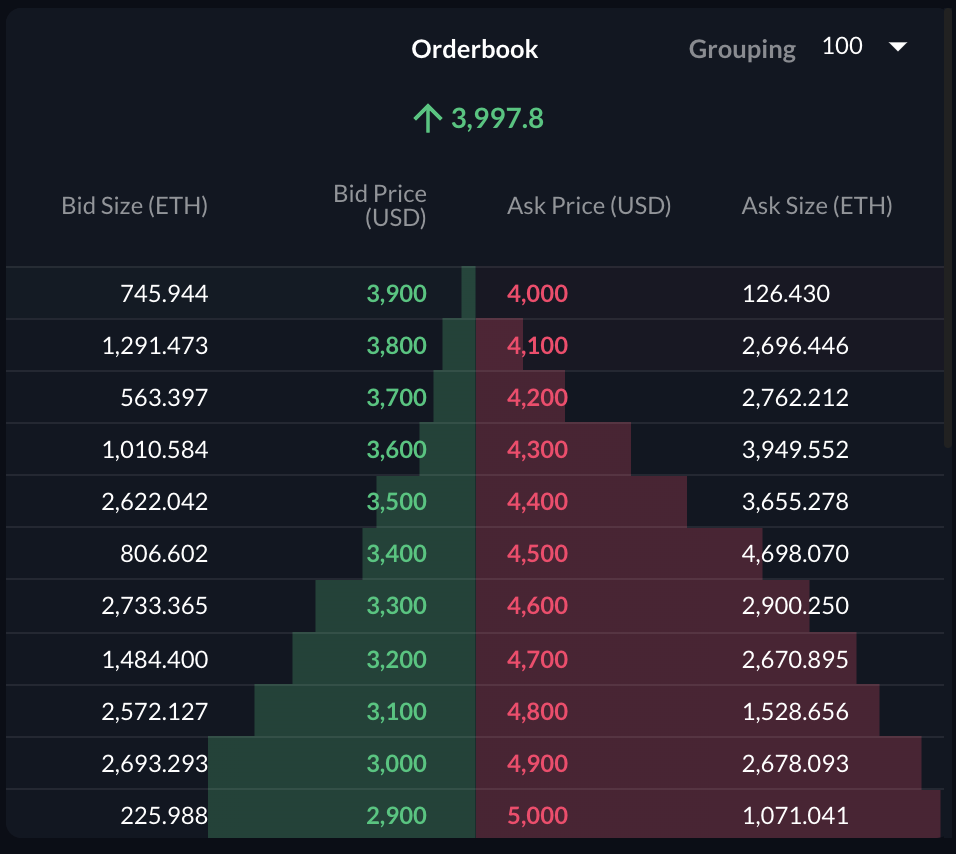956x854 pixels.
Task: Click bid size 2,733.365
Action: click(155, 605)
